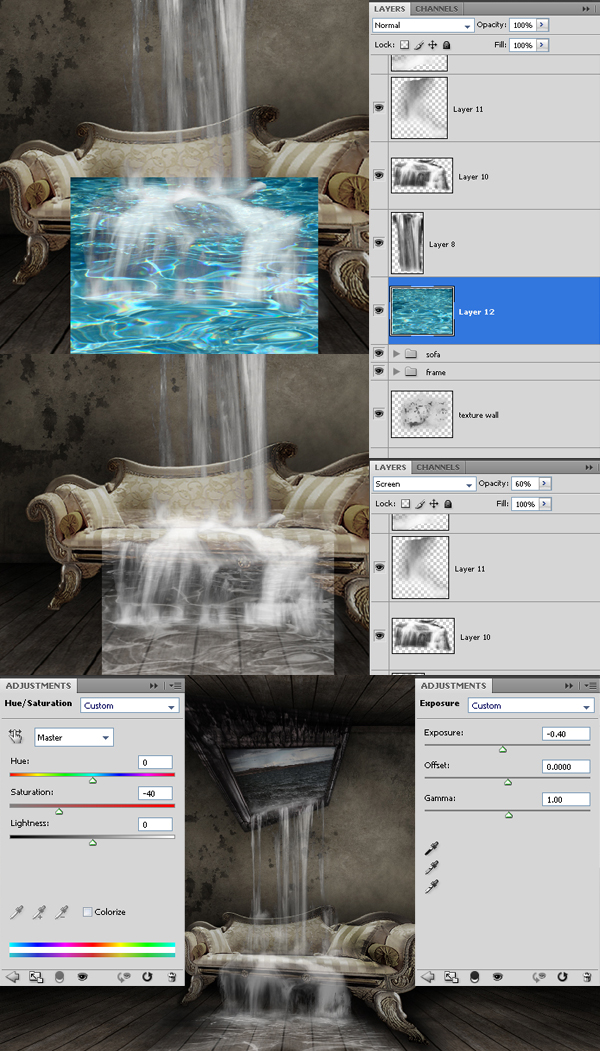Screen dimensions: 600x1051
Task: Click the add-to-sample eyedropper in Hue/Saturation
Action: (39, 912)
